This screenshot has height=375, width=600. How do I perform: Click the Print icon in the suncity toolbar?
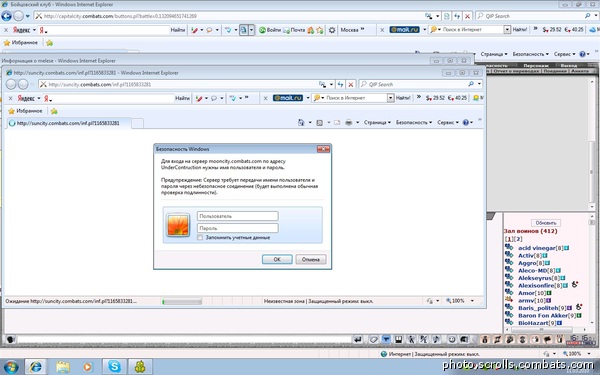click(349, 122)
